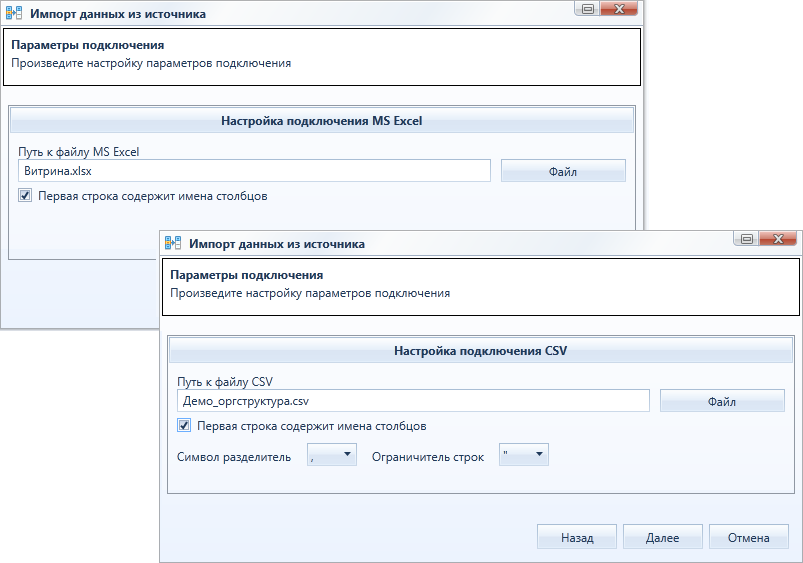
Task: Uncheck first row column names in CSV dialog
Action: point(184,425)
